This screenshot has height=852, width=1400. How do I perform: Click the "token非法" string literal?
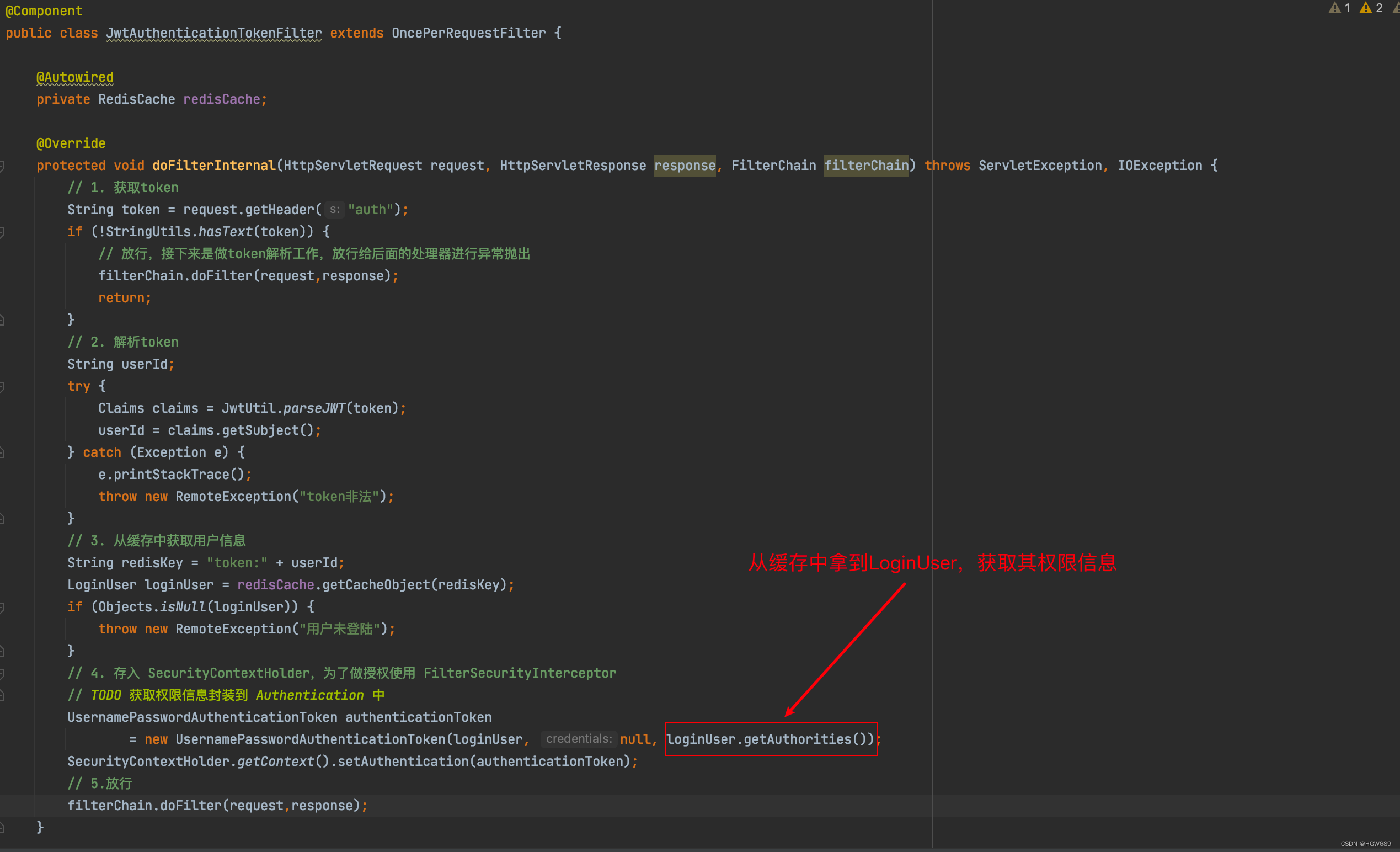(x=339, y=497)
